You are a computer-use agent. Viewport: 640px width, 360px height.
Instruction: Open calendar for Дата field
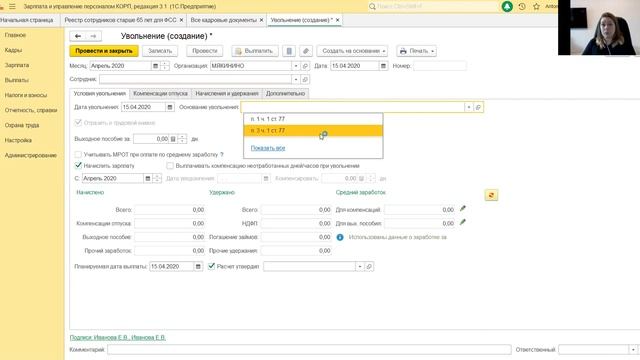click(383, 66)
